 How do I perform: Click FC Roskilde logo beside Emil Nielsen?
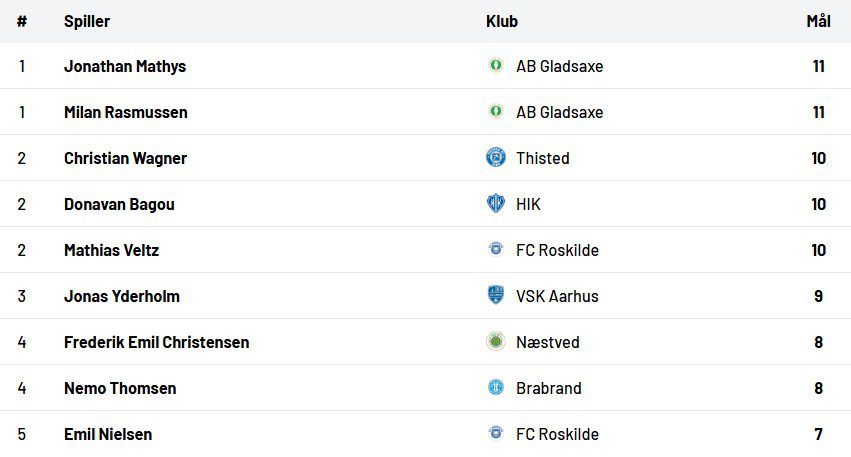pos(495,434)
